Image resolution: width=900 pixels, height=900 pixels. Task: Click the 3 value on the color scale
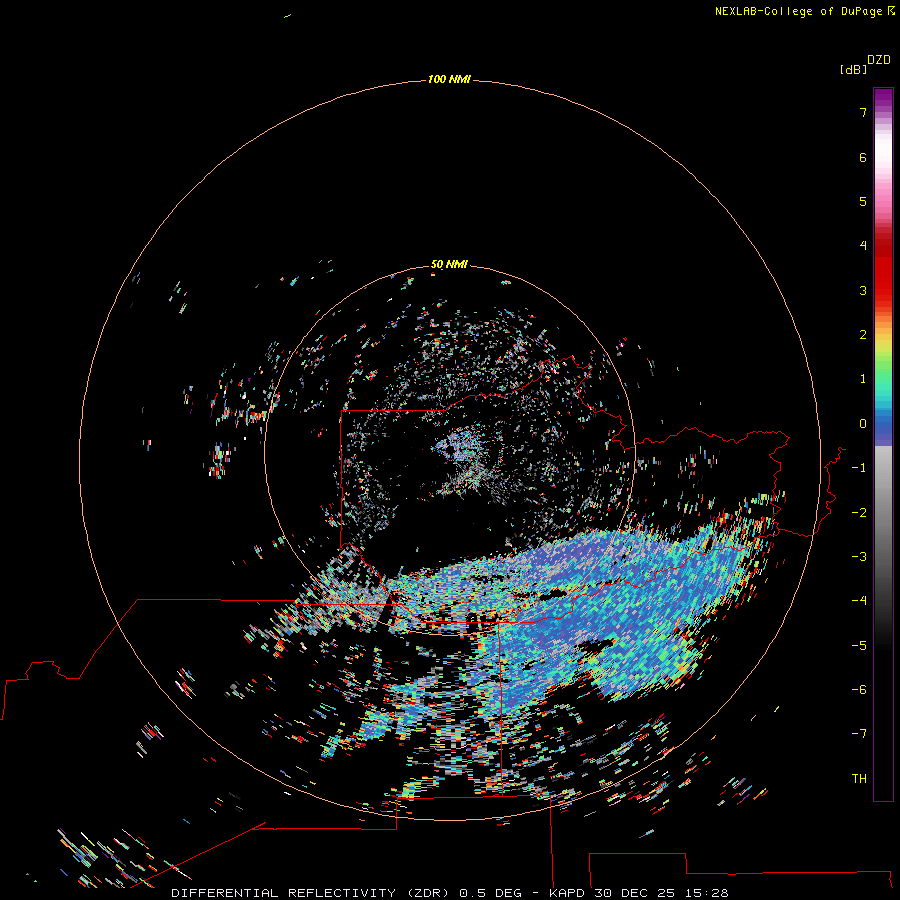863,290
